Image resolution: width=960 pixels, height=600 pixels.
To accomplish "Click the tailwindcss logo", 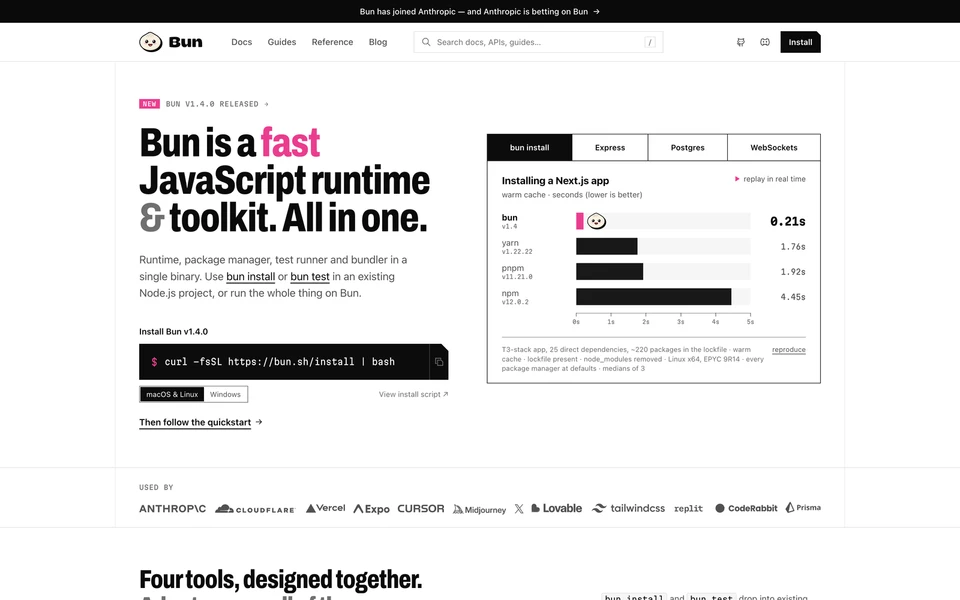I will point(628,508).
